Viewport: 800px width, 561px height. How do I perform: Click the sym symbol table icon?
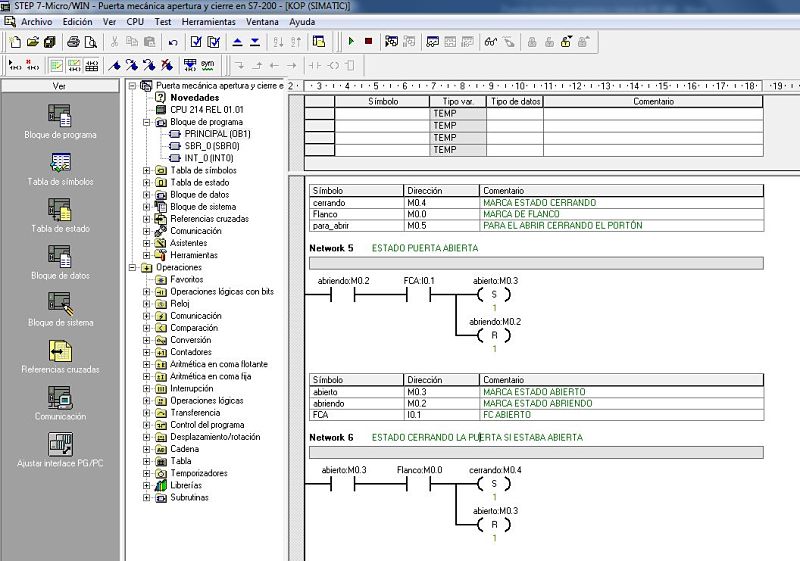[x=208, y=65]
